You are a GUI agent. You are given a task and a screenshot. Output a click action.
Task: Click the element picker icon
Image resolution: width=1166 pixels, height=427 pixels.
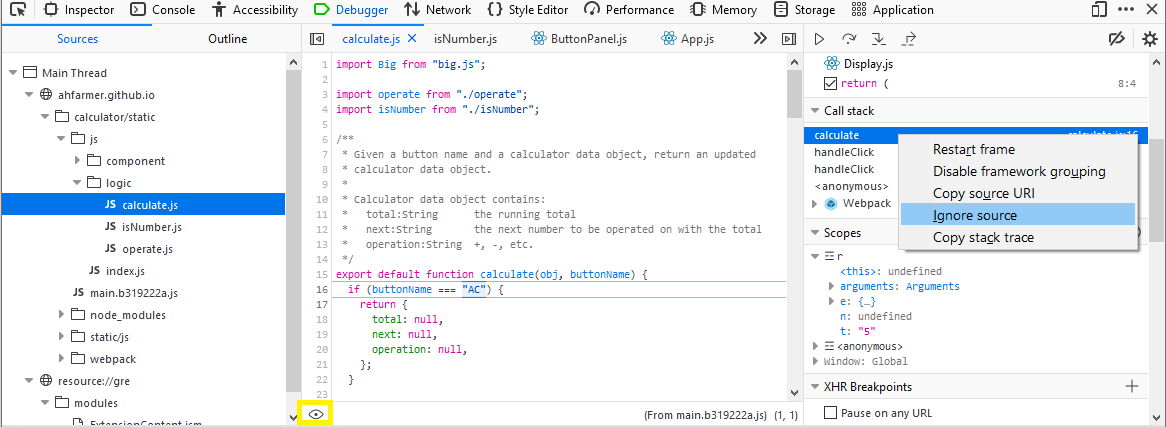(x=17, y=10)
